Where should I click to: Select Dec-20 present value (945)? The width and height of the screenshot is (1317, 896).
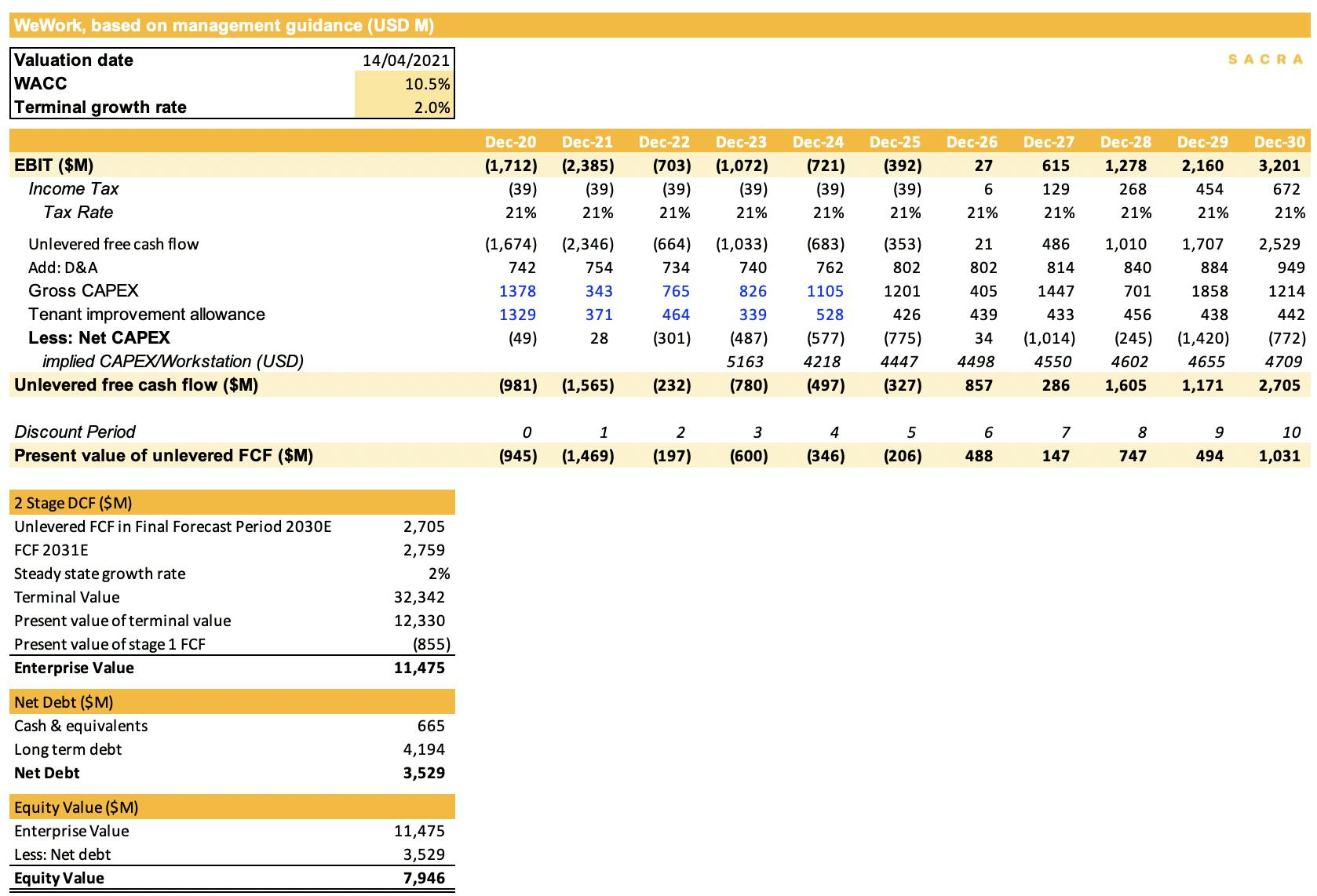[x=518, y=456]
